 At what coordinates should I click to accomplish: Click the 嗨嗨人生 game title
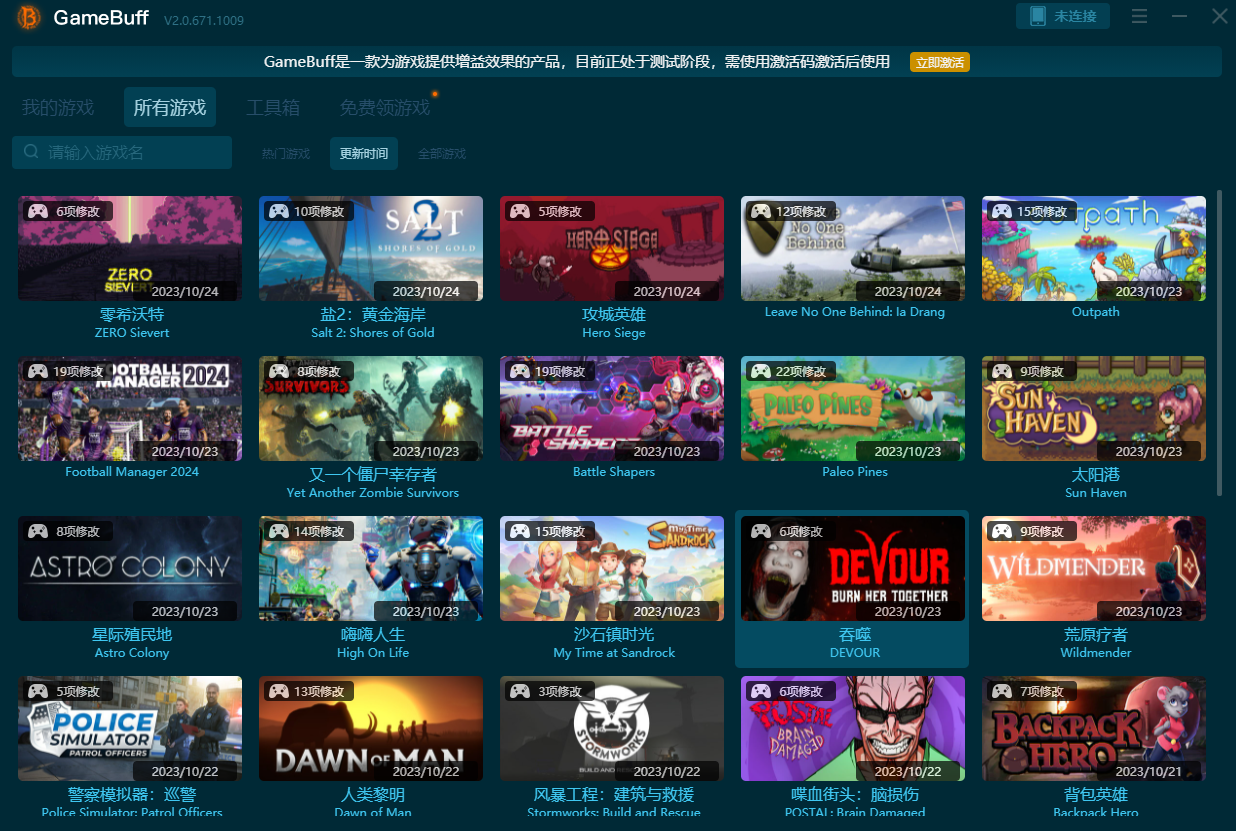coord(373,634)
